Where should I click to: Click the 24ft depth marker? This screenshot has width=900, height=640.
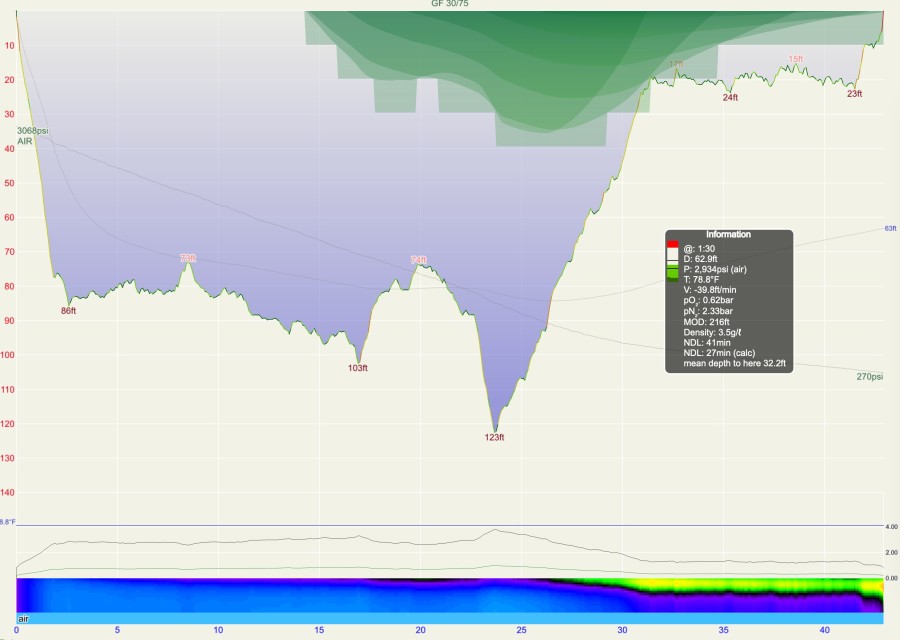730,98
